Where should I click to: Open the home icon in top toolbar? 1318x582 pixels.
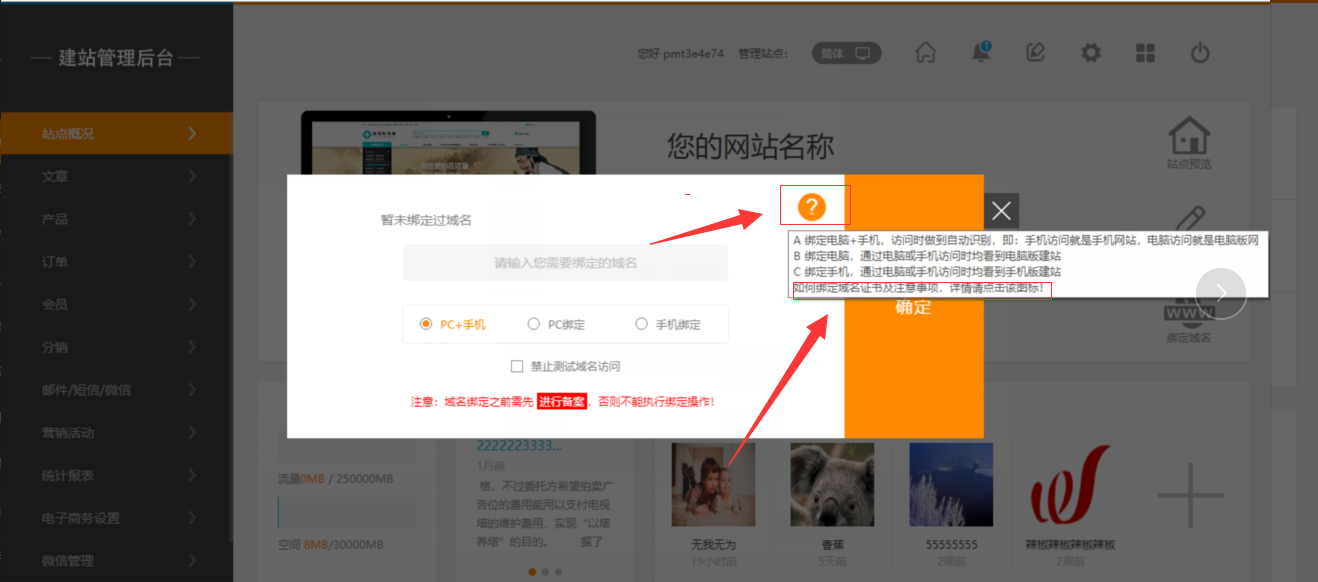pyautogui.click(x=926, y=53)
